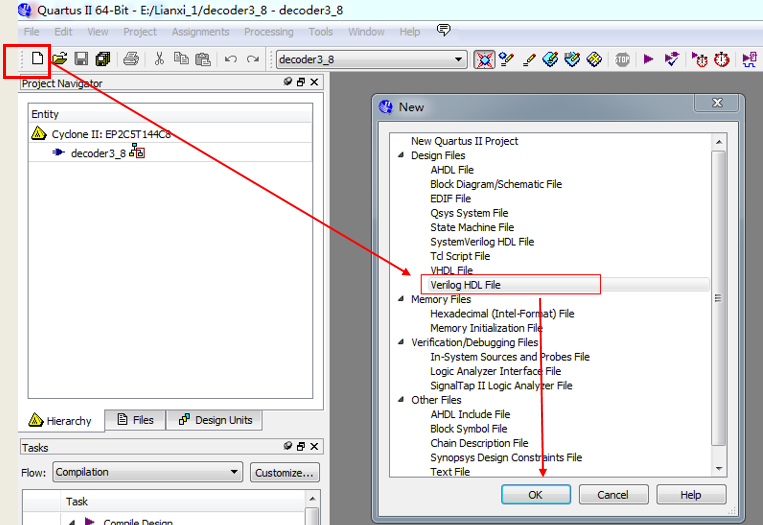Collapse the Compile Design task
The height and width of the screenshot is (525, 763).
coord(72,522)
